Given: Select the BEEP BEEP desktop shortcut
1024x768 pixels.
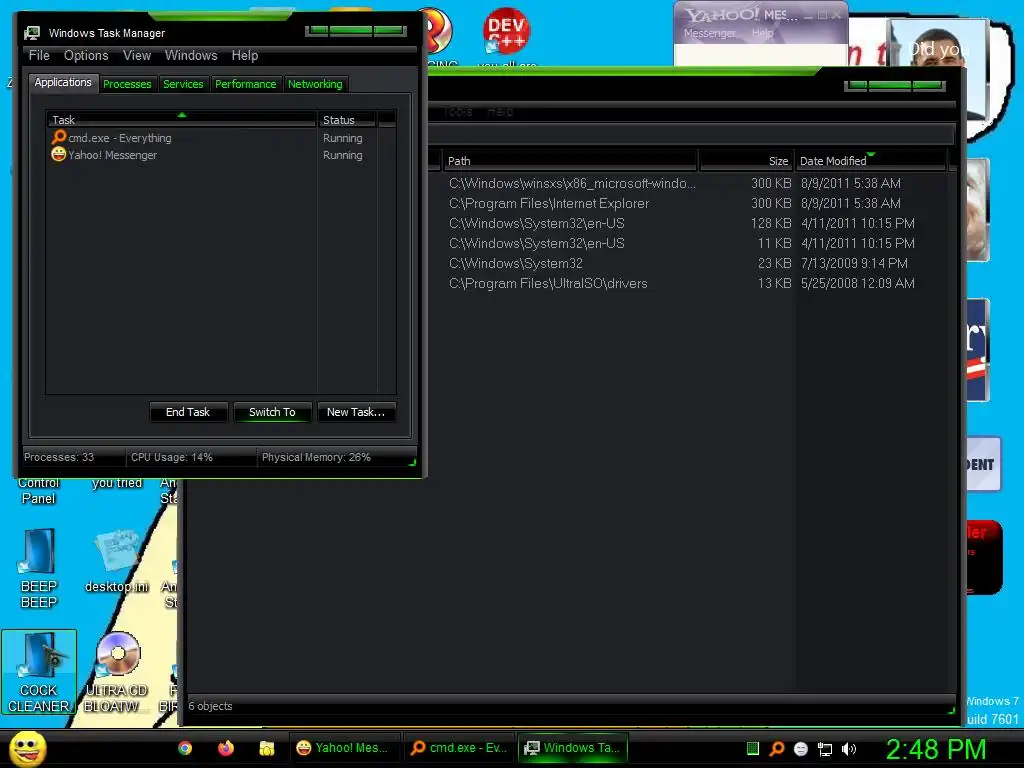Looking at the screenshot, I should coord(39,568).
